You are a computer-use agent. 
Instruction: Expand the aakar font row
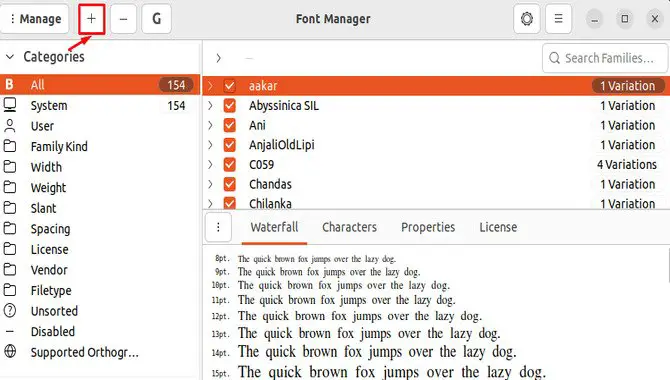click(x=210, y=85)
